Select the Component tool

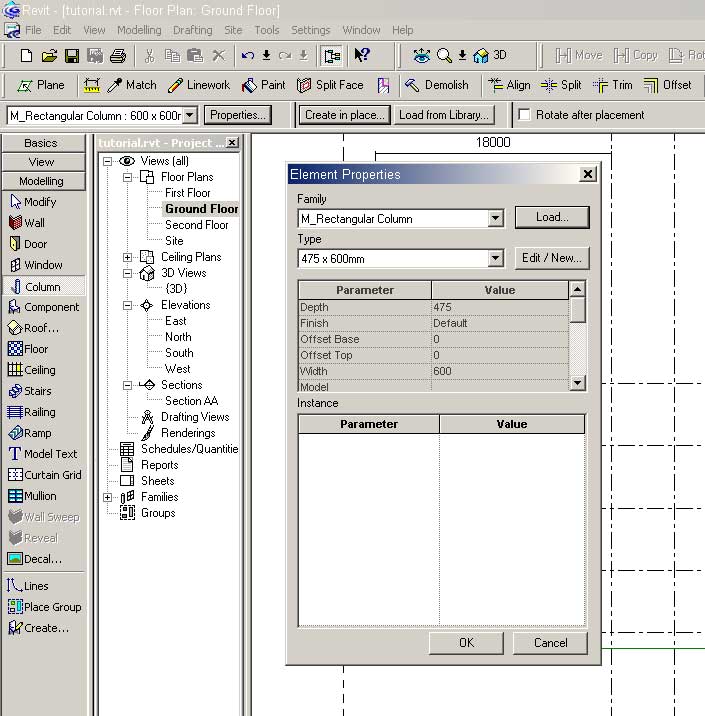43,307
